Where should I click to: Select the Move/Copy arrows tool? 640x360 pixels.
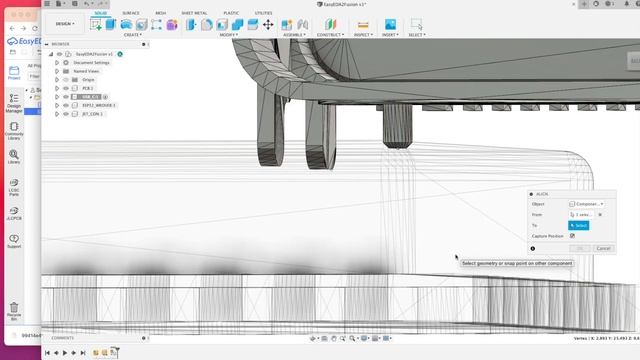(268, 24)
